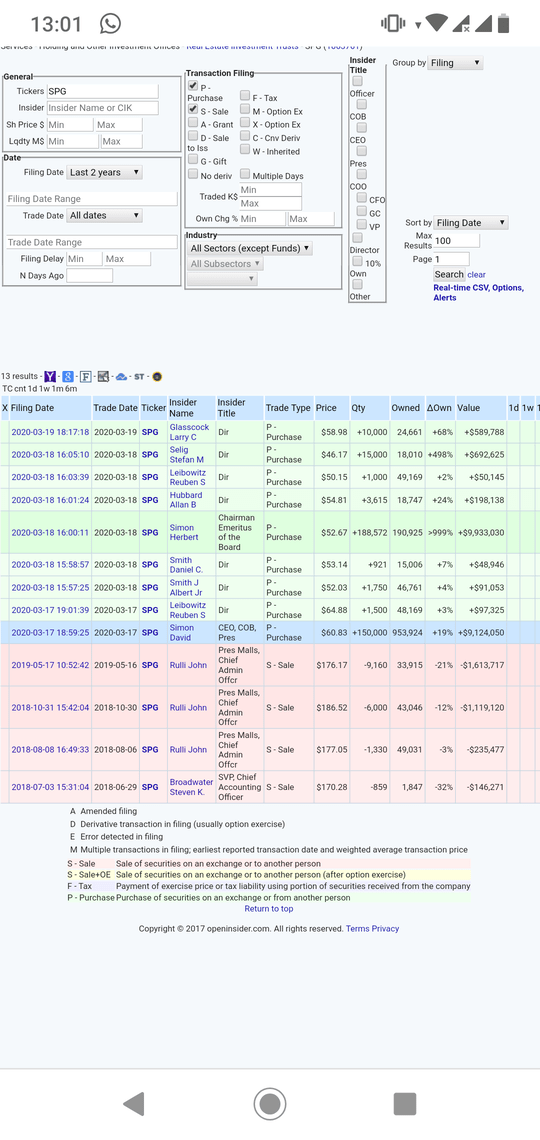This screenshot has height=1140, width=540.
Task: Open the Group by Filing dropdown
Action: coord(456,63)
